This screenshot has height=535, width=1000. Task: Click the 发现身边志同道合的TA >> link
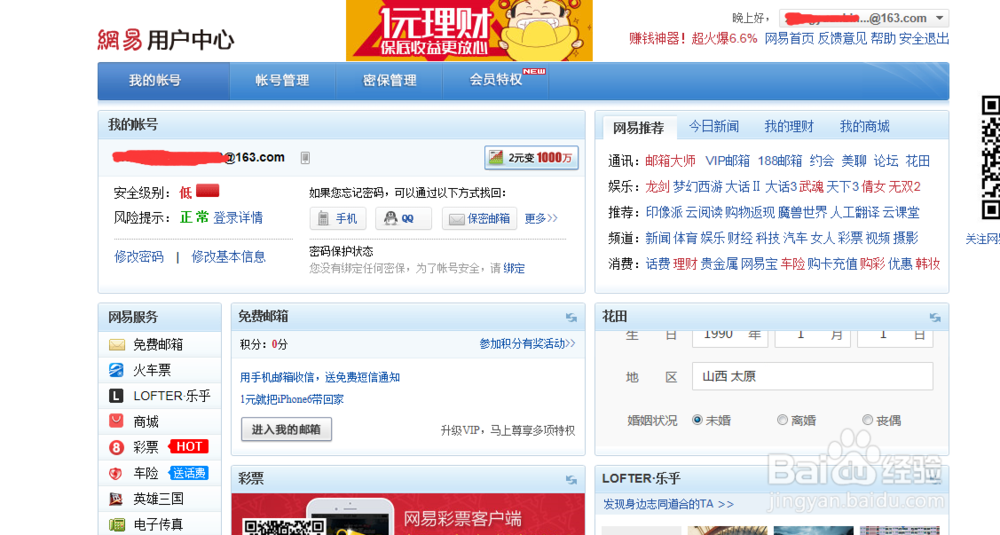[x=668, y=504]
